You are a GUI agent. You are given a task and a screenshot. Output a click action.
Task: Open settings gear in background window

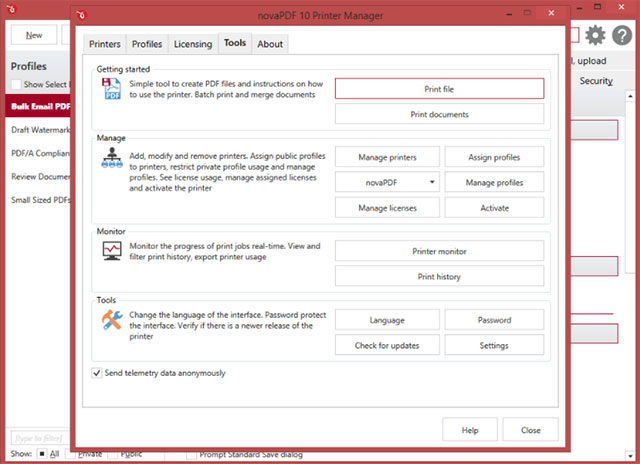click(x=595, y=35)
